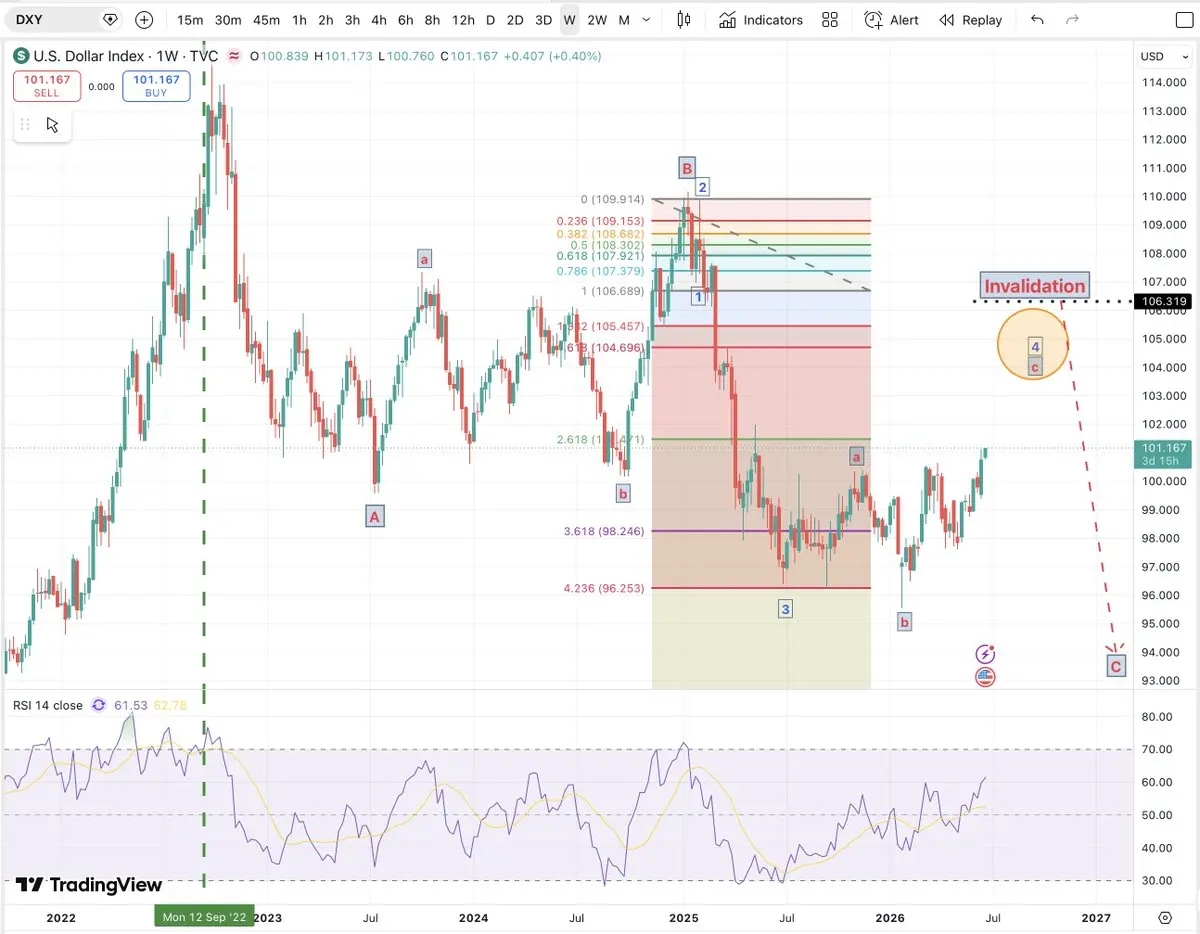Choose the 6h timeframe

[405, 19]
